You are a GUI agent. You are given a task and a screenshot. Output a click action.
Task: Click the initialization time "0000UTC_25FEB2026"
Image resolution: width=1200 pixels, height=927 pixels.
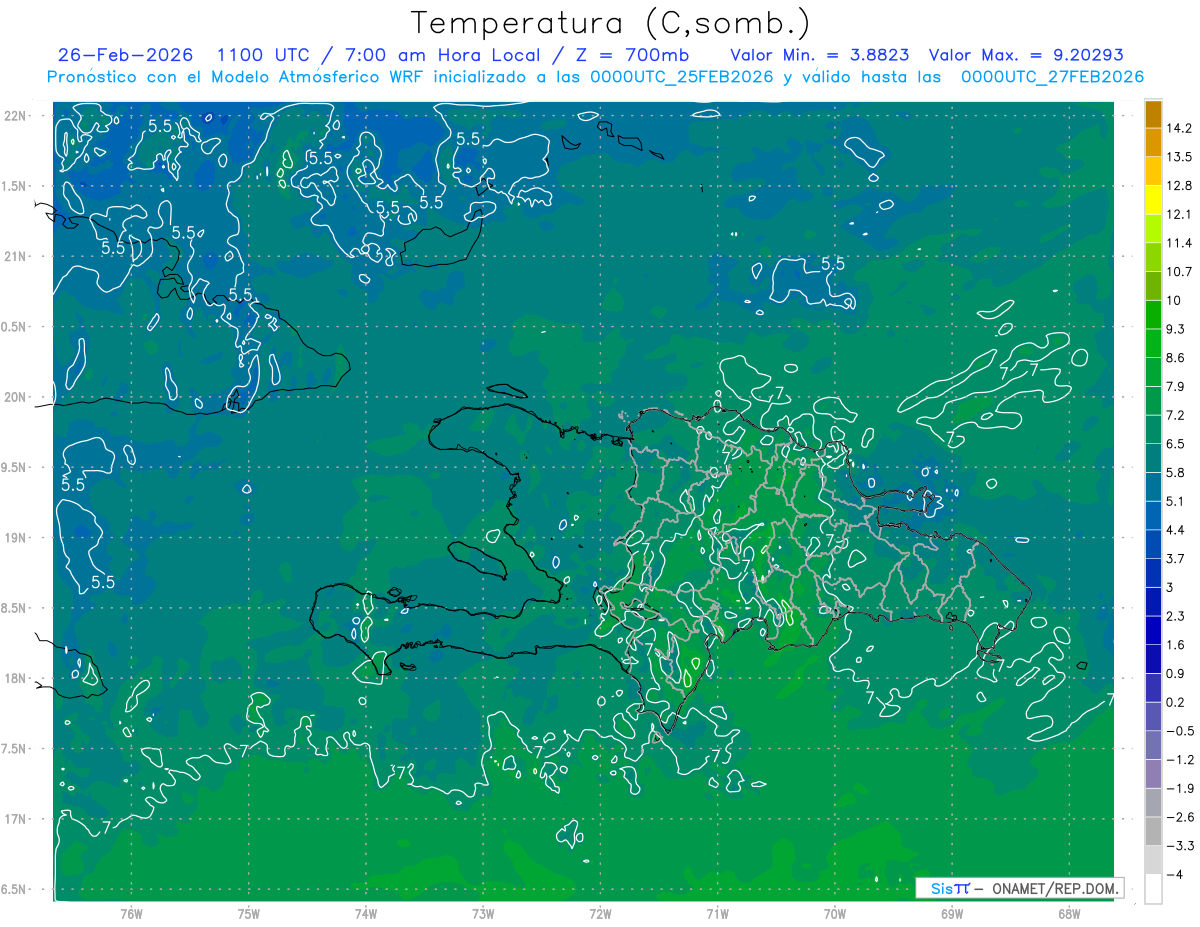click(x=681, y=77)
